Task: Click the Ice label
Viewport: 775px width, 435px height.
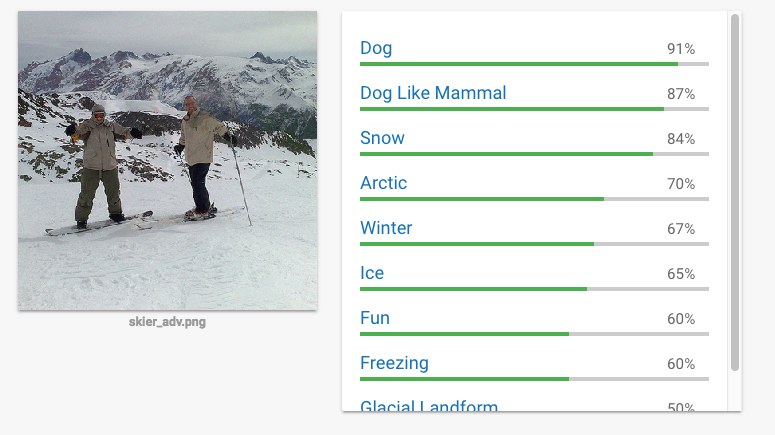Action: point(372,273)
